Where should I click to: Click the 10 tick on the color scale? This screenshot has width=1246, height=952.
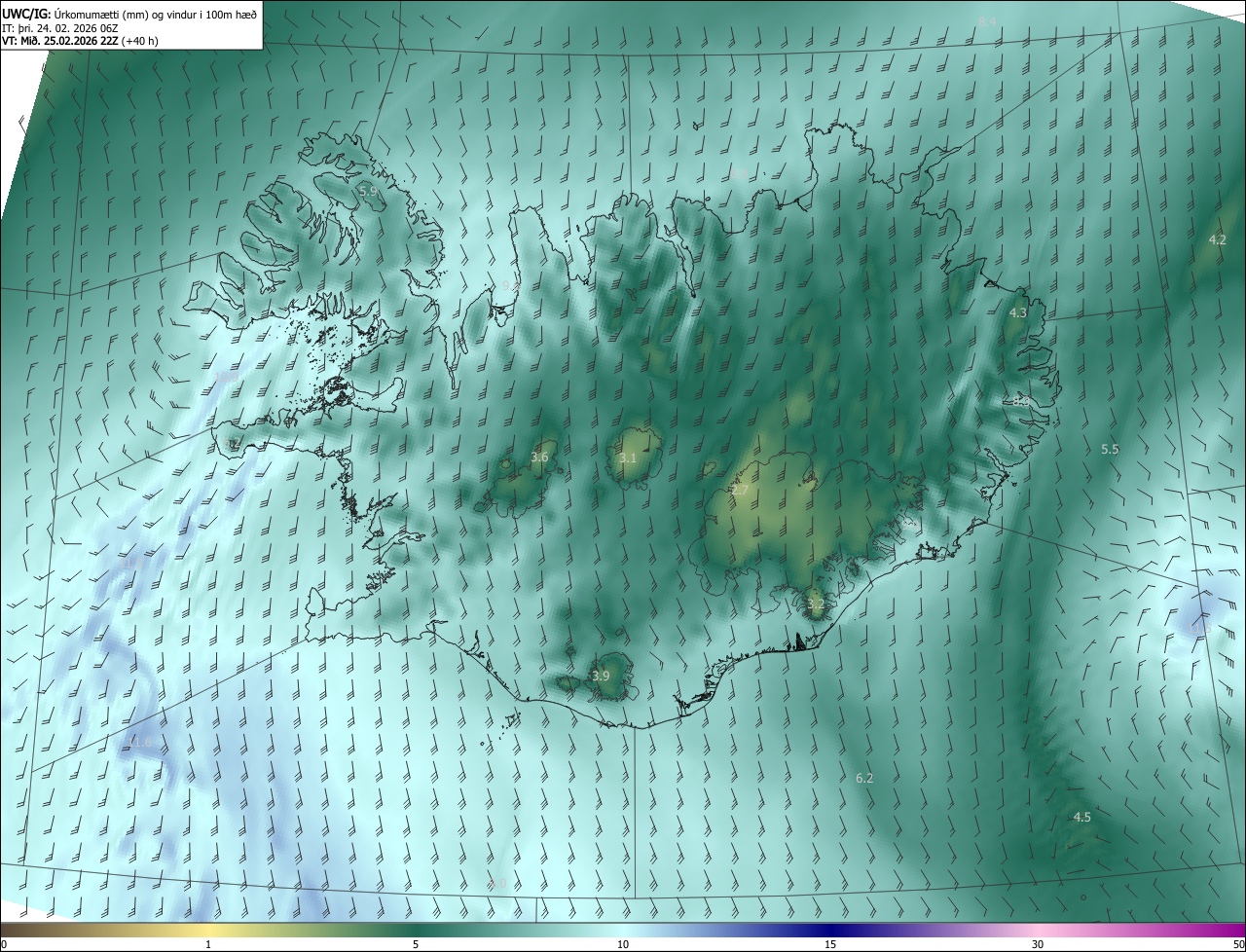(623, 944)
